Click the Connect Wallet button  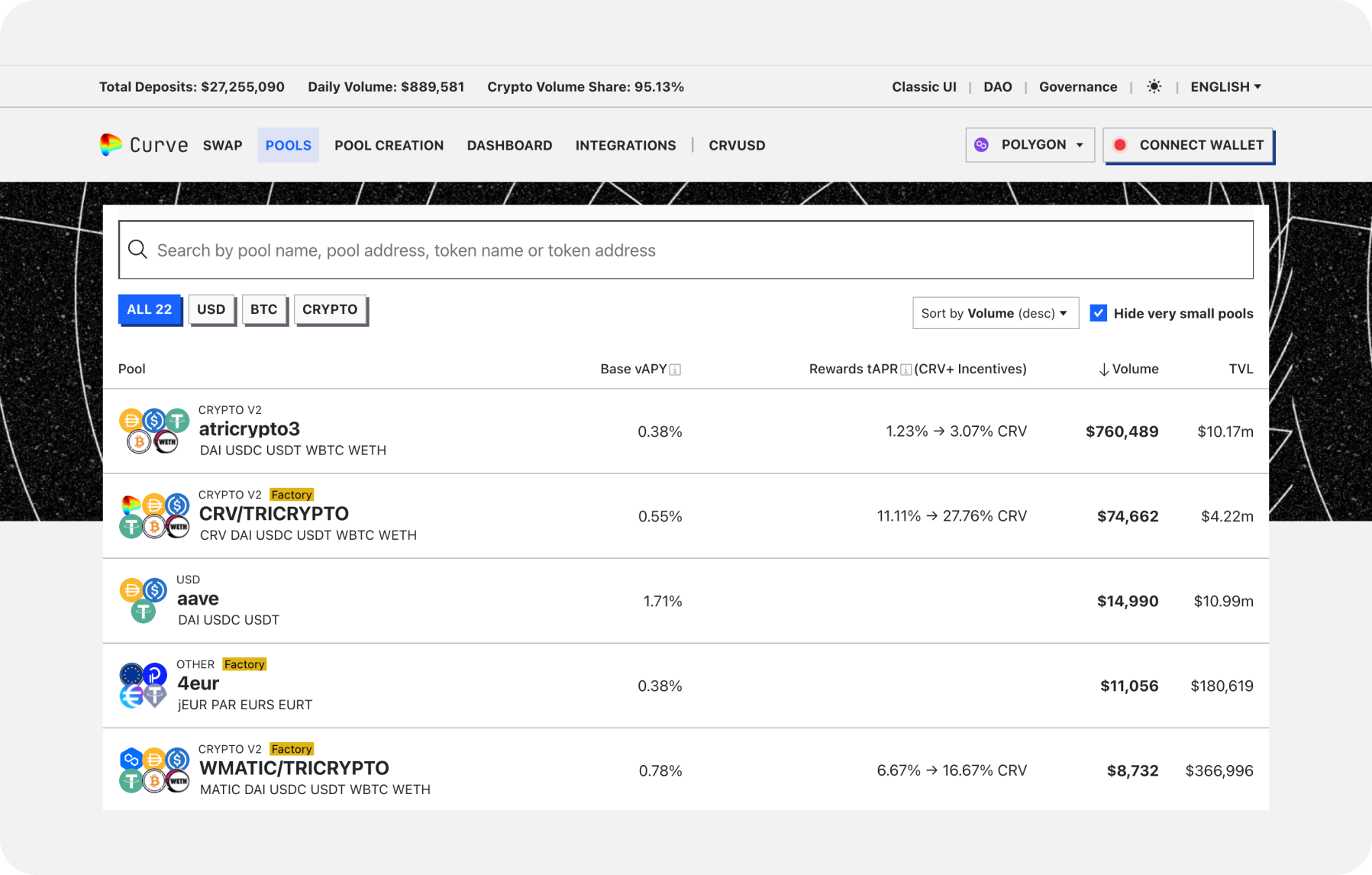click(x=1188, y=144)
